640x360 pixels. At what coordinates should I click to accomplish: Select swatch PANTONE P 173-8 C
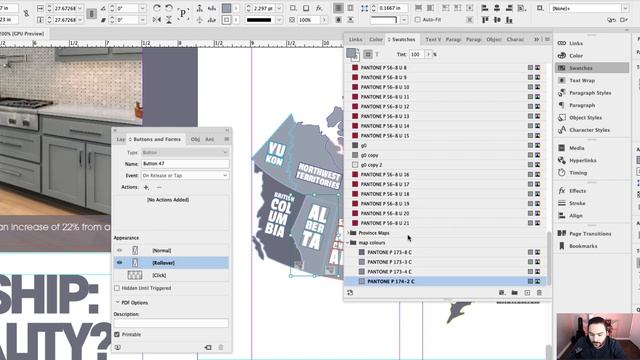(x=445, y=252)
